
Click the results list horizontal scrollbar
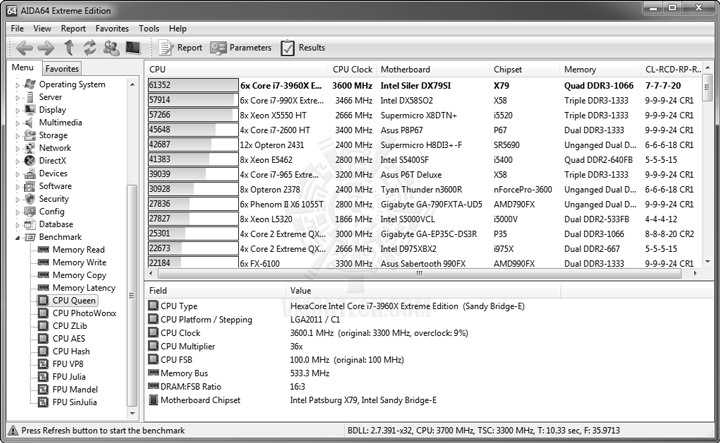tap(419, 273)
